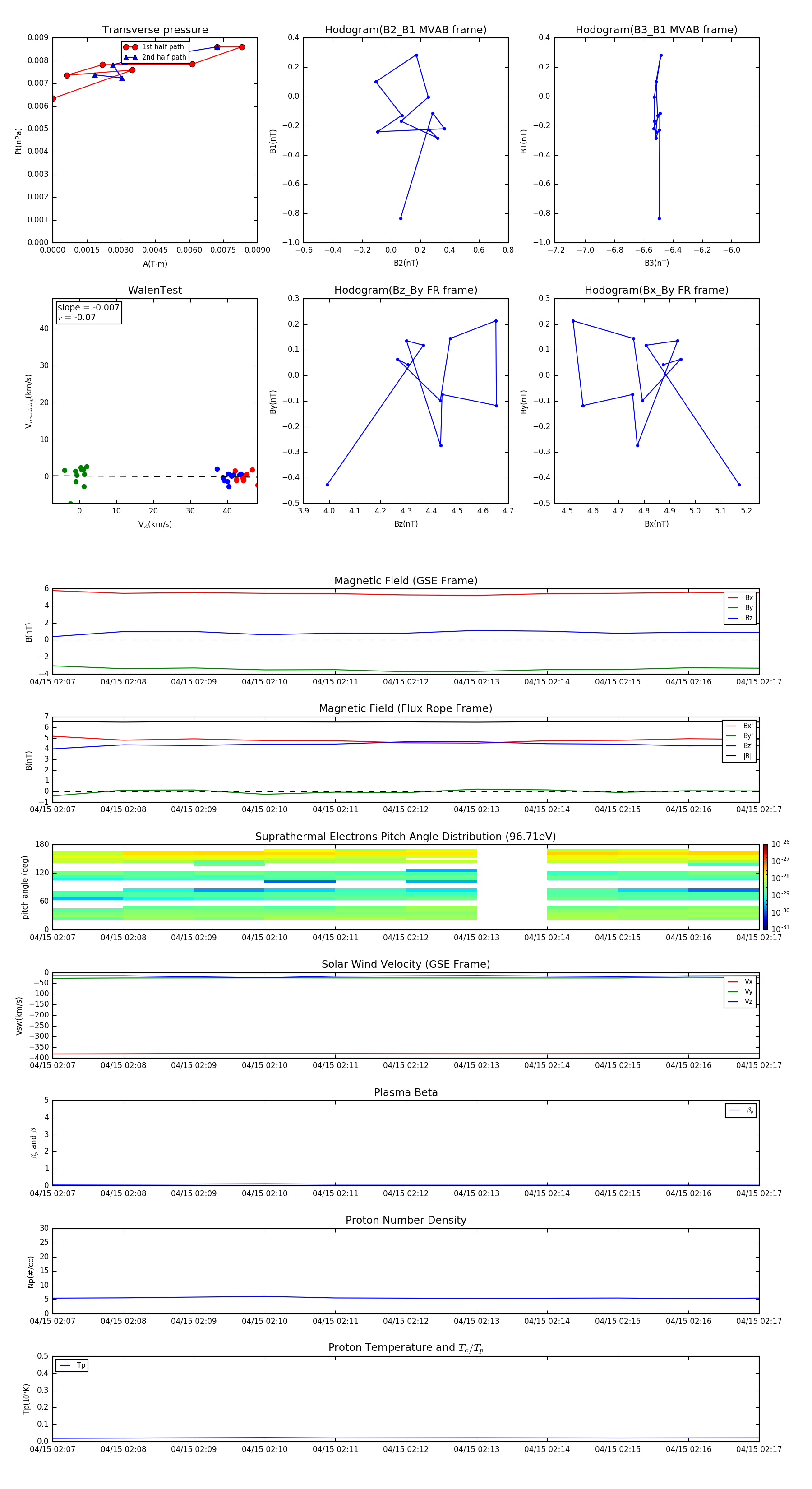
Task: Click the "slope = -0.007" annotation
Action: click(88, 308)
